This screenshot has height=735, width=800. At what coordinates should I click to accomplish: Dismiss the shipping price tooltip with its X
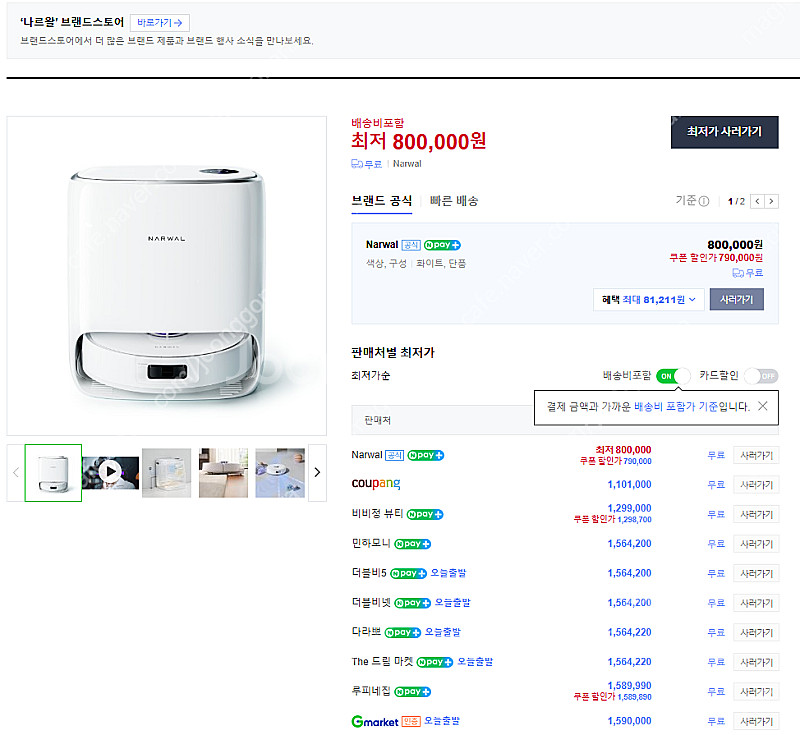pos(761,407)
